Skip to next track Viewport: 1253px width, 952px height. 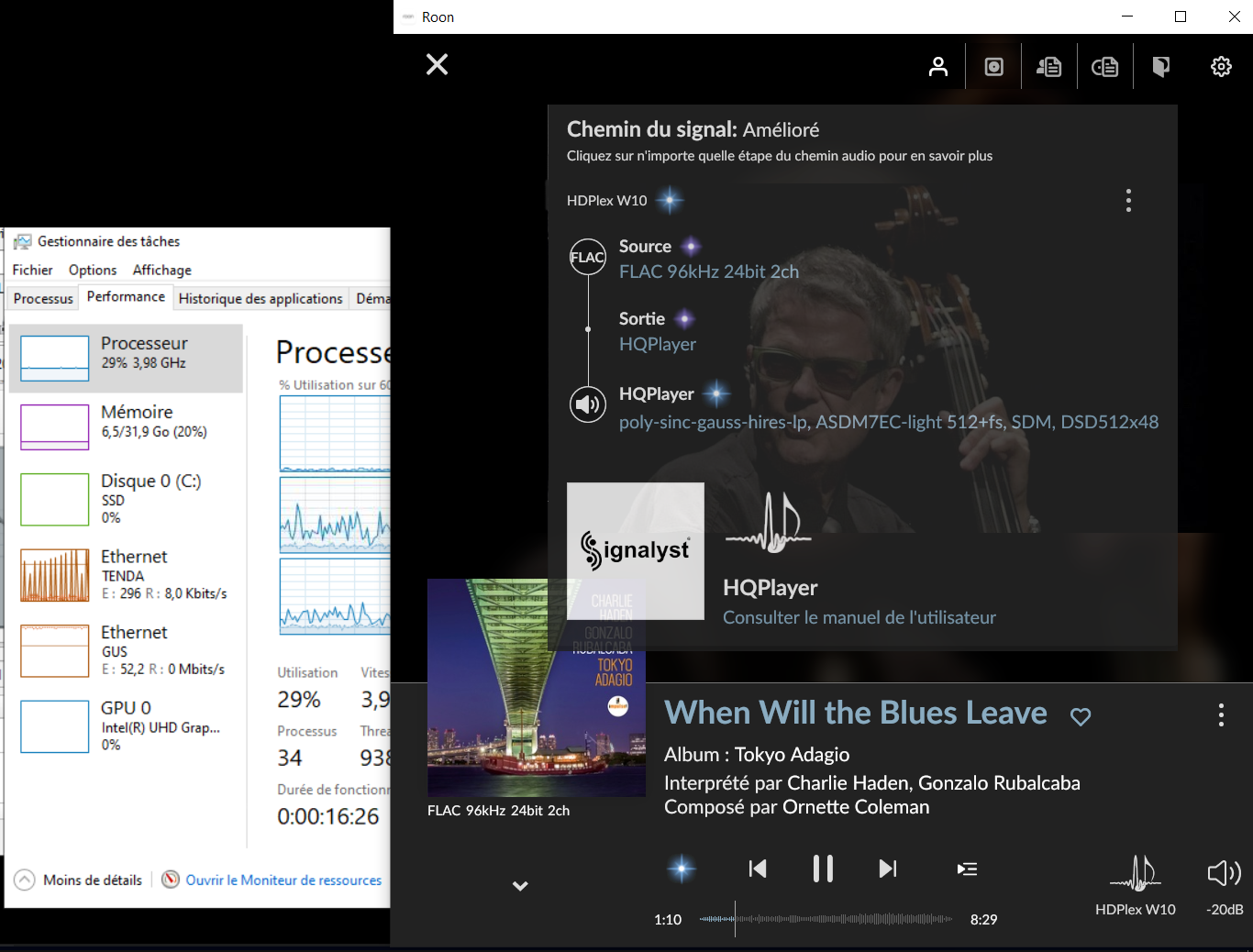(888, 869)
